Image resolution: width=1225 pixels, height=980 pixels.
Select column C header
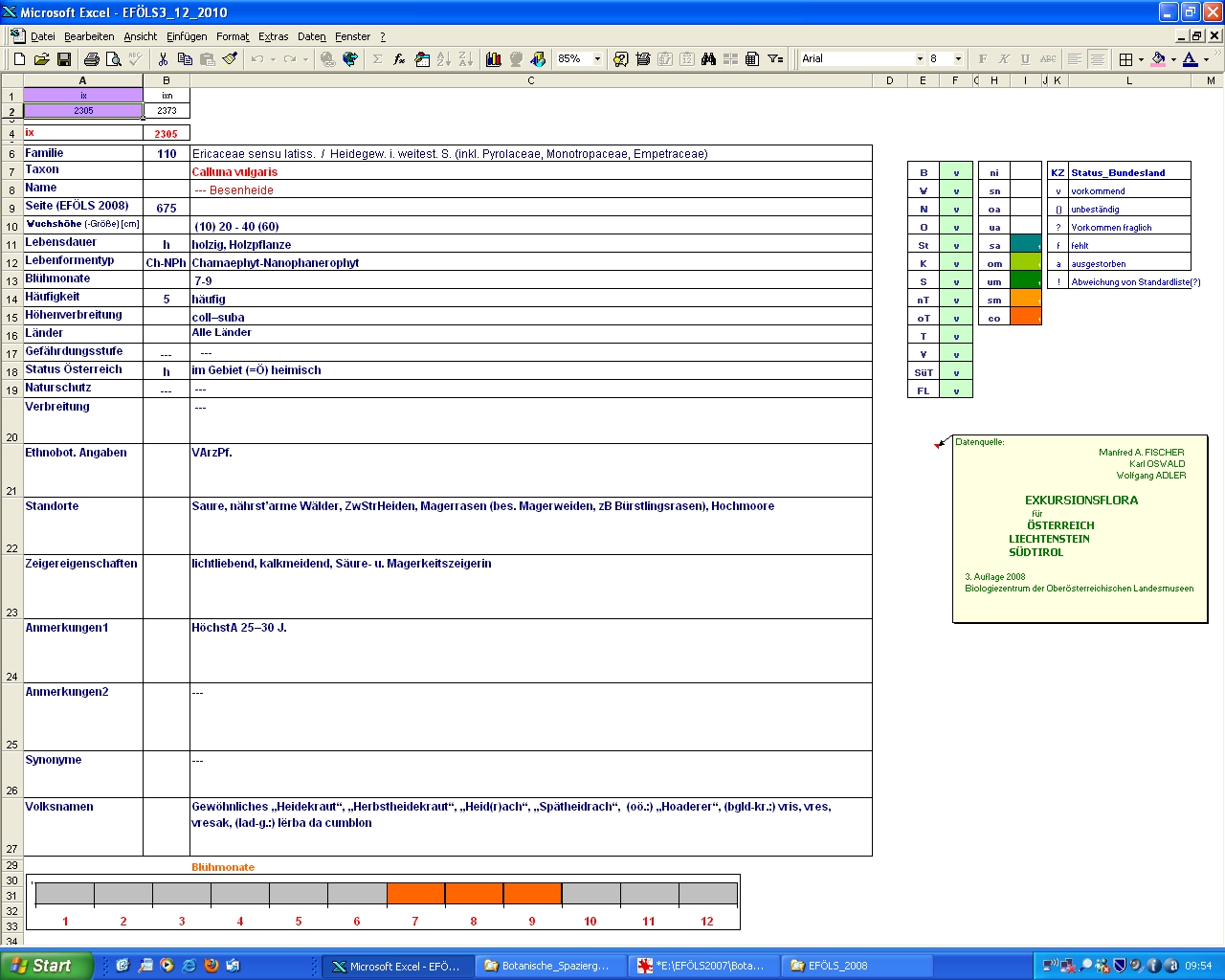(x=531, y=80)
